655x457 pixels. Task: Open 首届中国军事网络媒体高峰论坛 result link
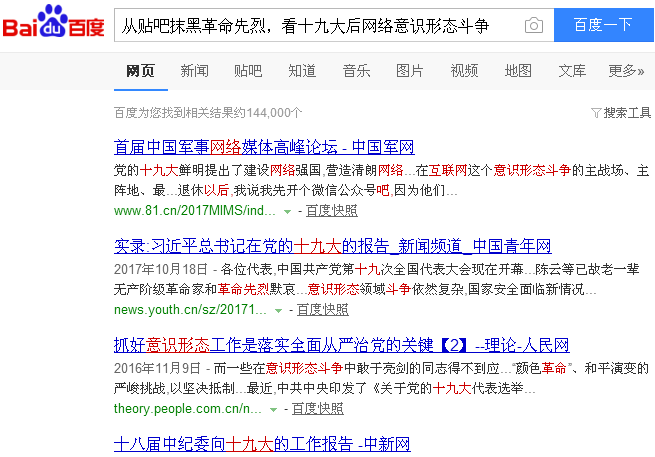point(264,147)
